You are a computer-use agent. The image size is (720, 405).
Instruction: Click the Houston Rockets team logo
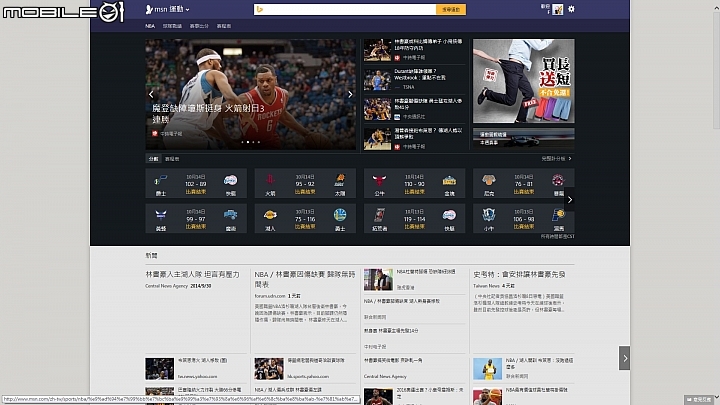click(270, 180)
